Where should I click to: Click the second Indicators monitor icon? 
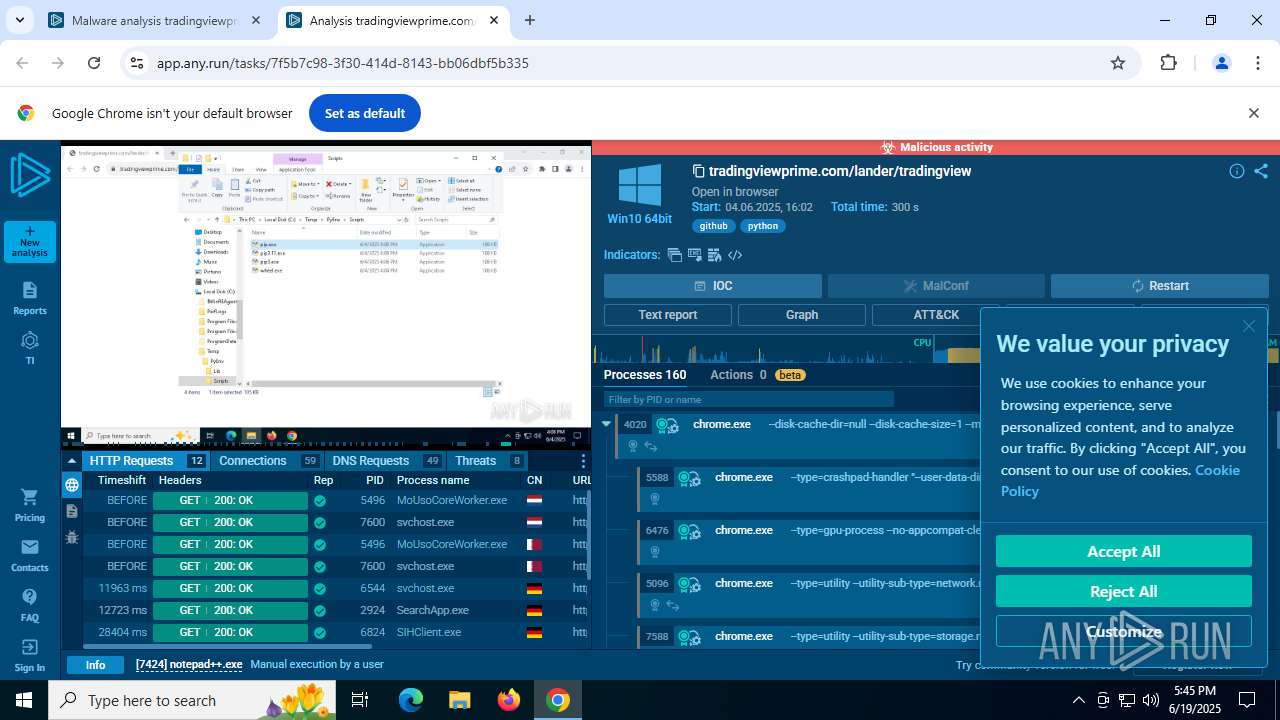tap(695, 255)
